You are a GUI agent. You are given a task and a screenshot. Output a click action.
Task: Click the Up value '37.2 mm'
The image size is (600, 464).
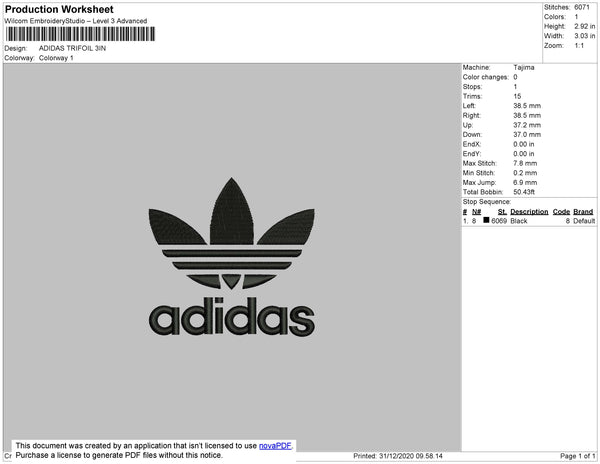tap(527, 125)
